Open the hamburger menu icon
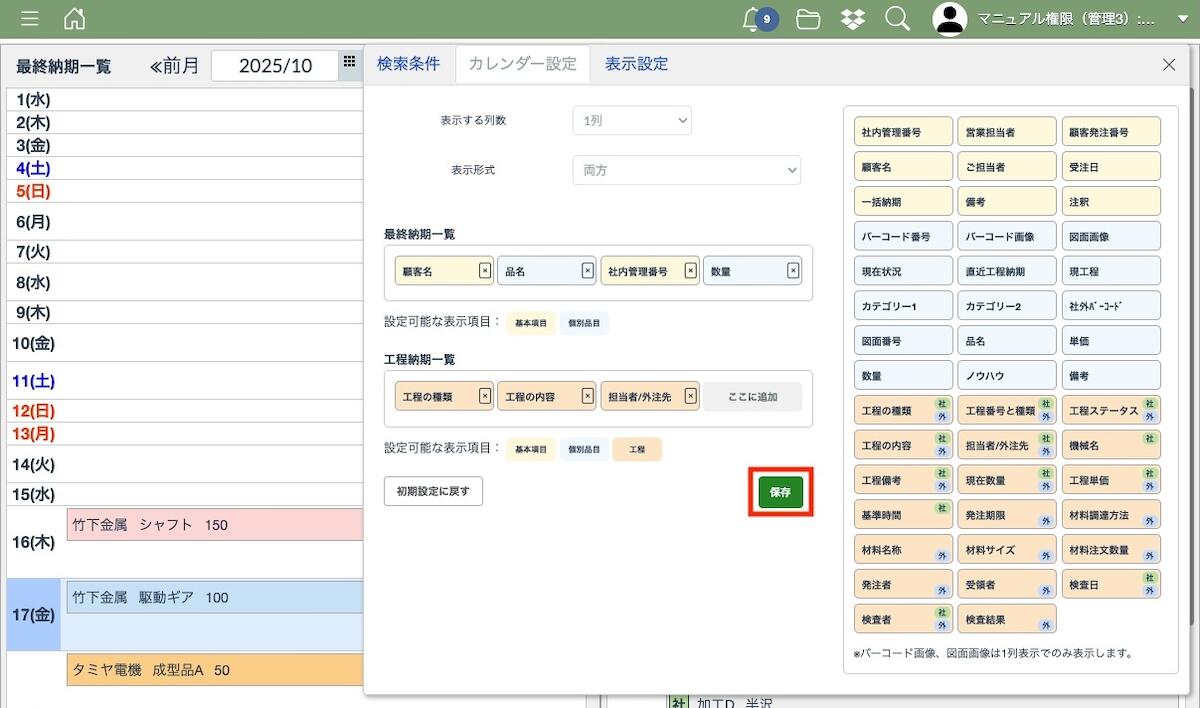Image resolution: width=1200 pixels, height=708 pixels. [30, 19]
